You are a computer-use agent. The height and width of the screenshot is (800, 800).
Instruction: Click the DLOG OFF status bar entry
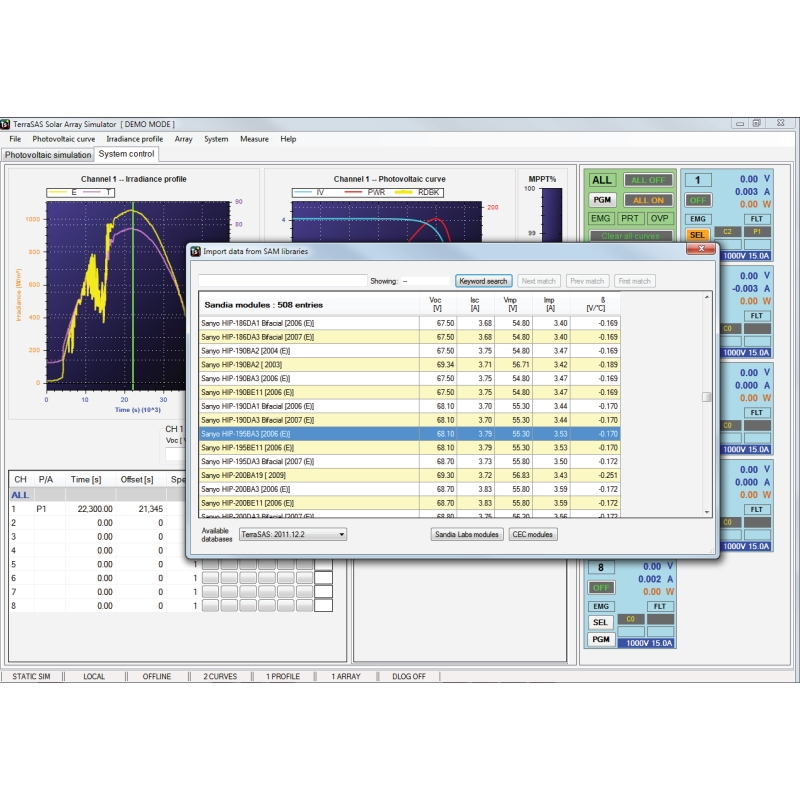[409, 676]
